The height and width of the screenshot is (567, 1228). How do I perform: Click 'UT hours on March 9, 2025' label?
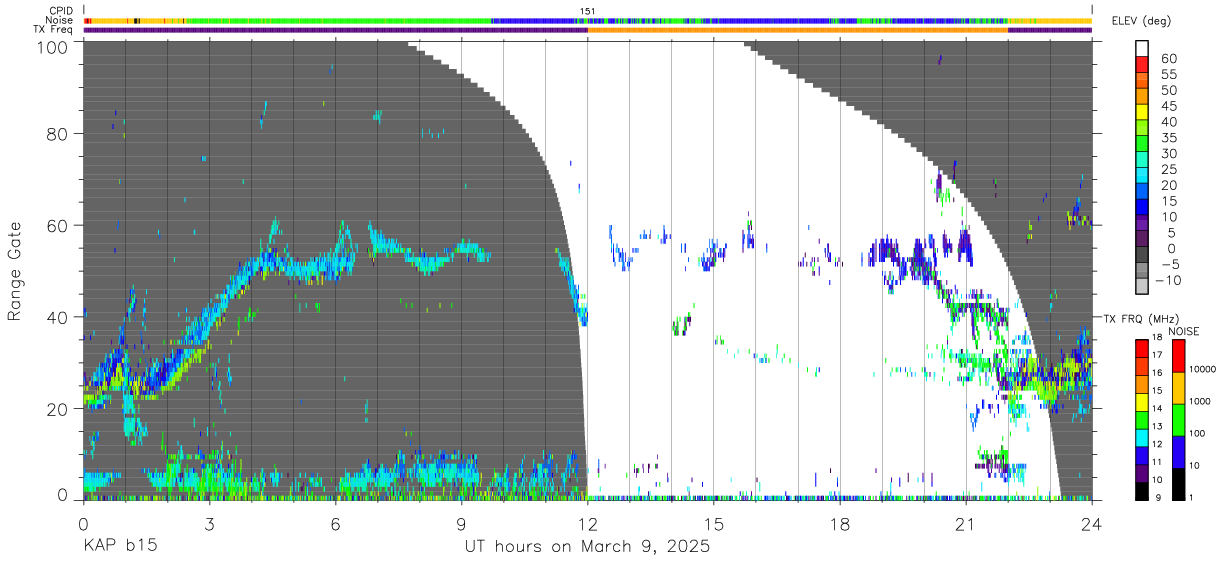(587, 547)
